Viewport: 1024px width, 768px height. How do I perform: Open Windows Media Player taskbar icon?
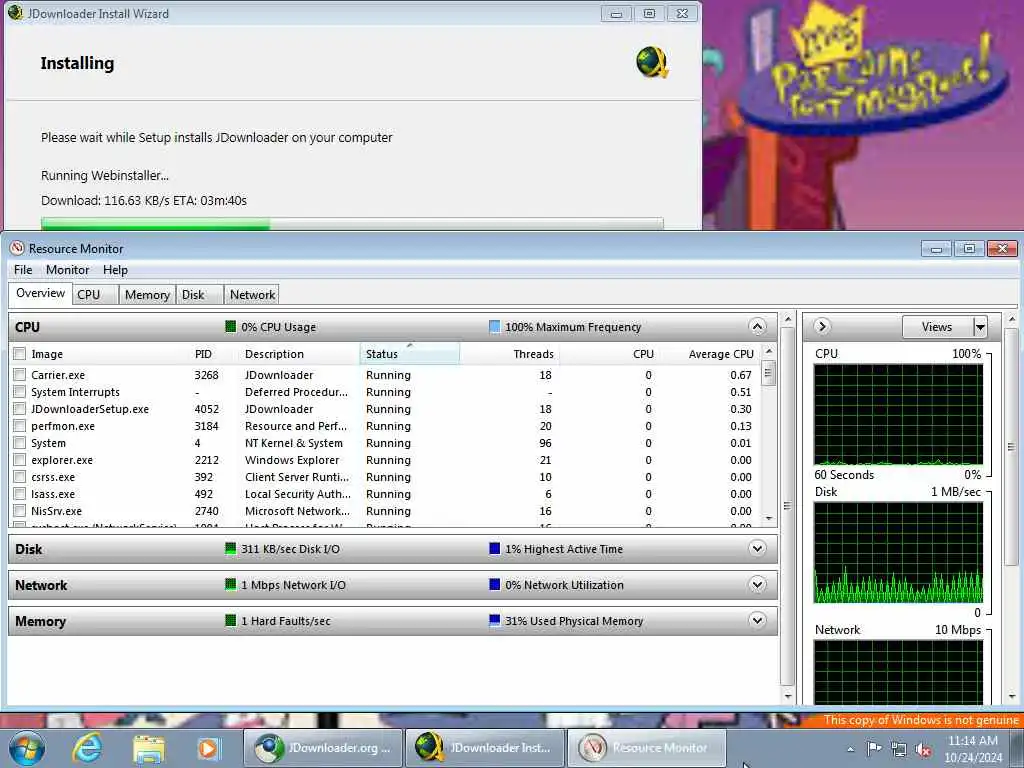pyautogui.click(x=210, y=748)
